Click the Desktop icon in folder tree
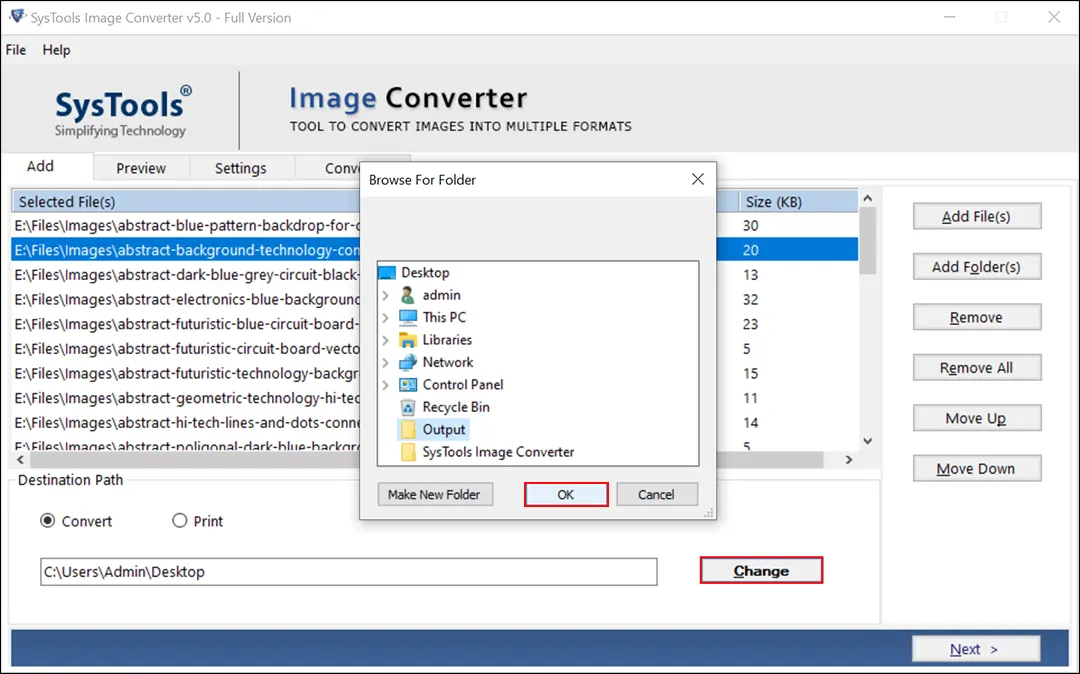Viewport: 1080px width, 674px height. 387,273
